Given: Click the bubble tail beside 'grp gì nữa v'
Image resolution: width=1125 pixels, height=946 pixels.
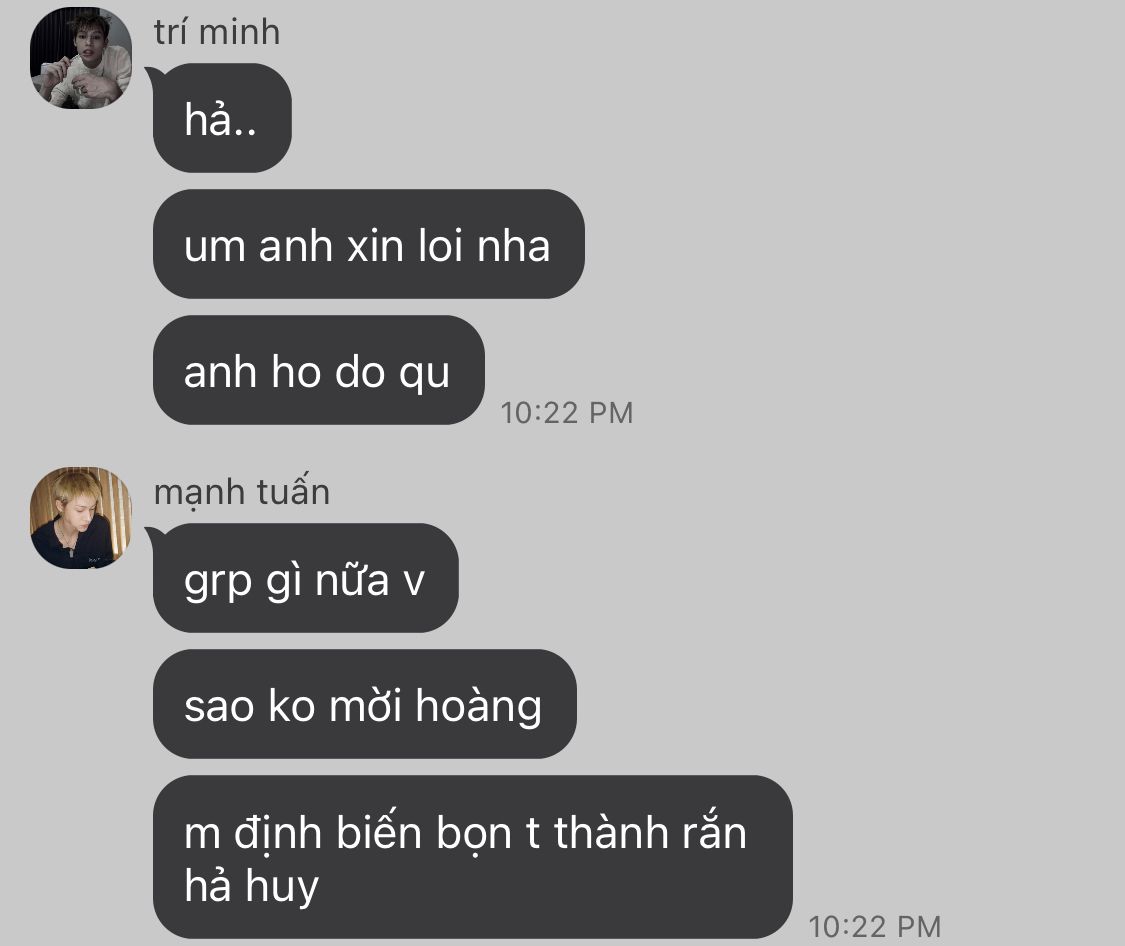Looking at the screenshot, I should coord(154,536).
